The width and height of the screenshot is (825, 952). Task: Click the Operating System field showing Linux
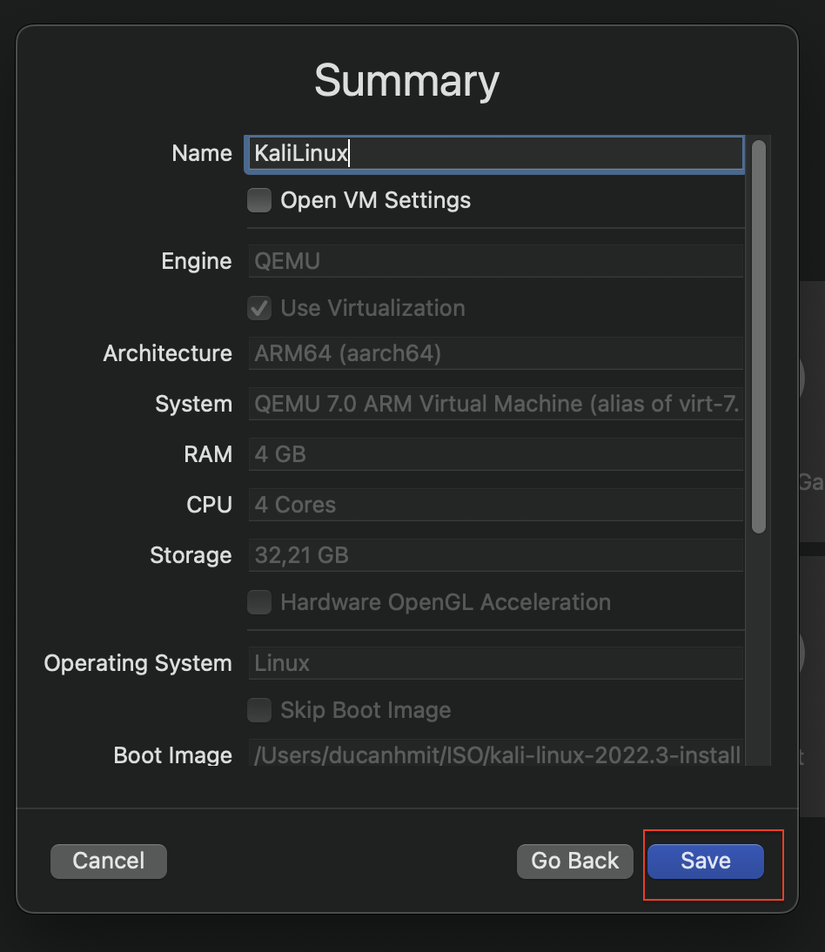(x=494, y=663)
